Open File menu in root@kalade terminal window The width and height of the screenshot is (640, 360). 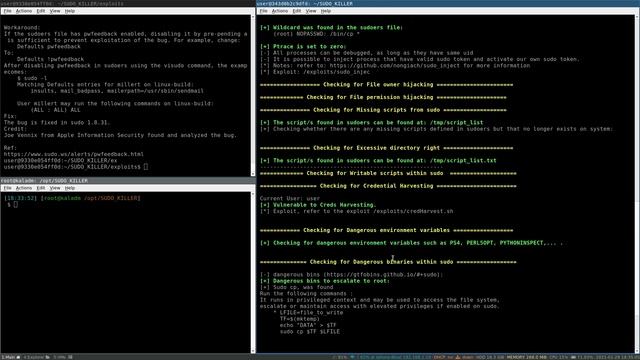[x=8, y=188]
